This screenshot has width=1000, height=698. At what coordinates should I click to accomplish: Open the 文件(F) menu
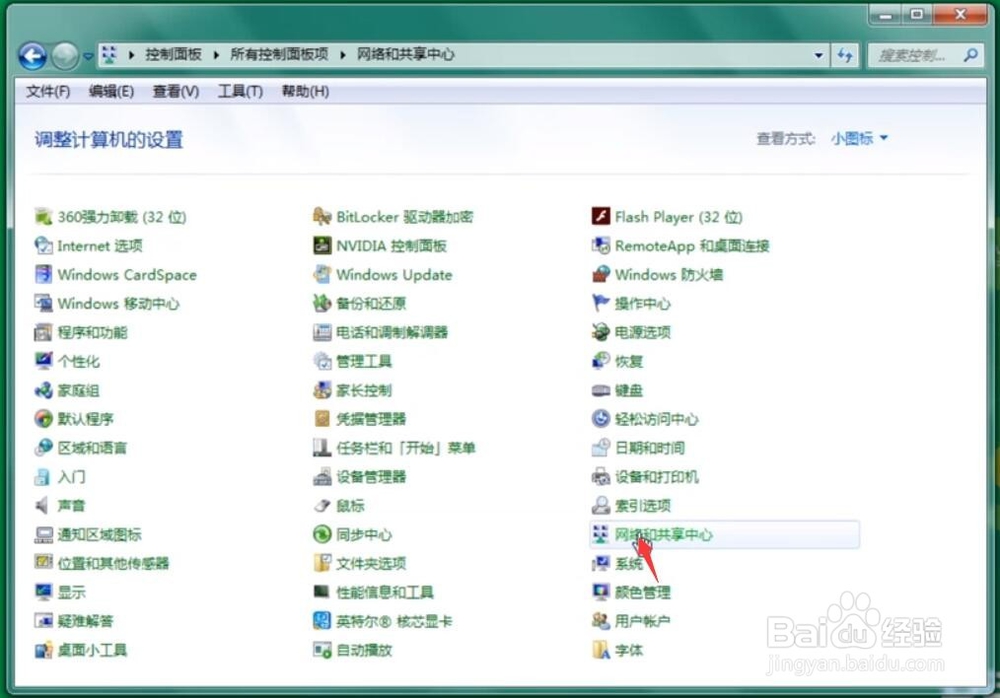coord(48,92)
